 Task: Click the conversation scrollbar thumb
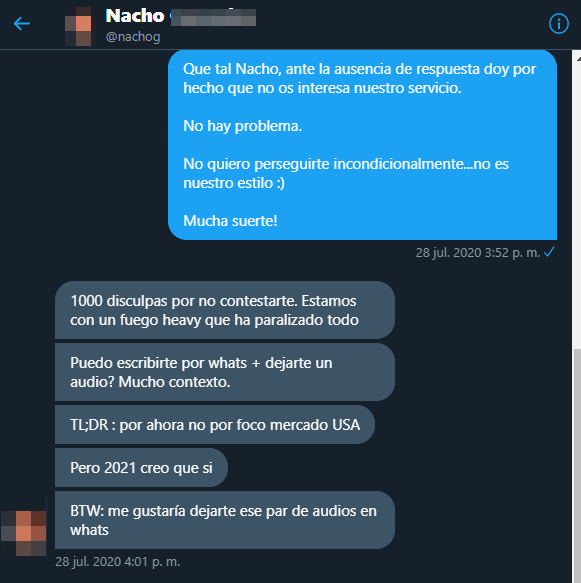577,465
